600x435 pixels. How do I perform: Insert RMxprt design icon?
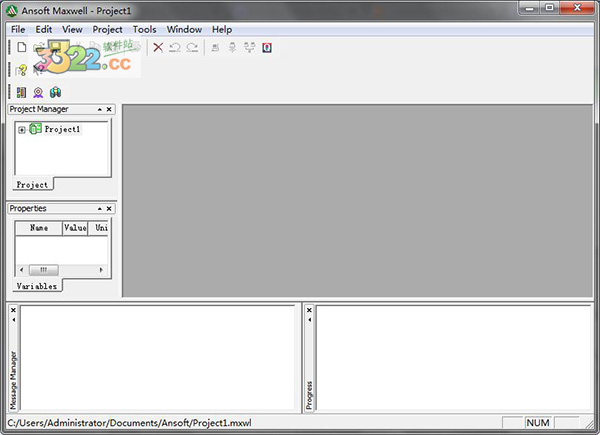[55, 92]
